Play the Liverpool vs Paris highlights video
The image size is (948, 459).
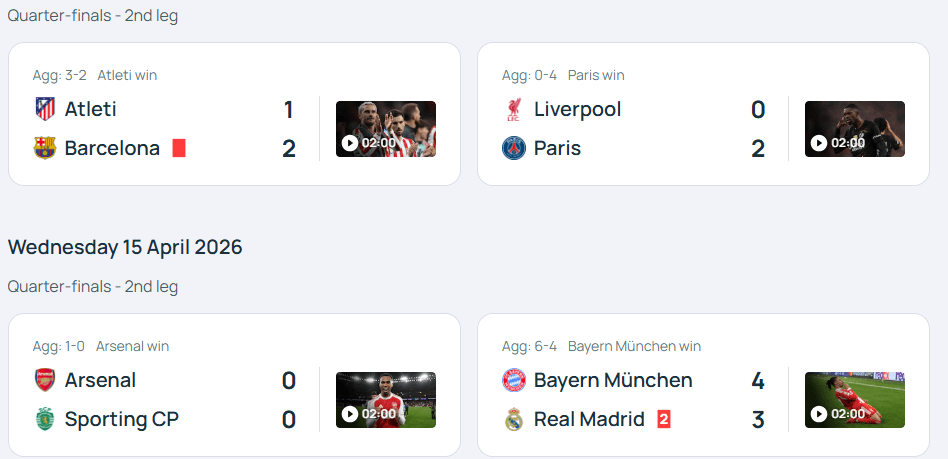point(854,129)
